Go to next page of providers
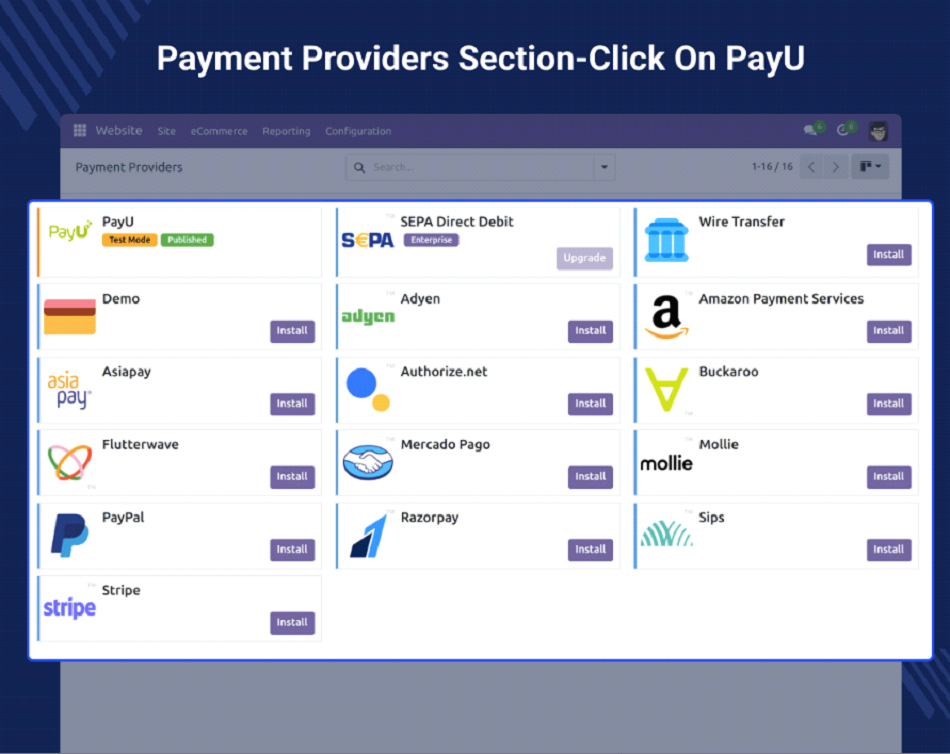Image resolution: width=950 pixels, height=754 pixels. (x=836, y=167)
